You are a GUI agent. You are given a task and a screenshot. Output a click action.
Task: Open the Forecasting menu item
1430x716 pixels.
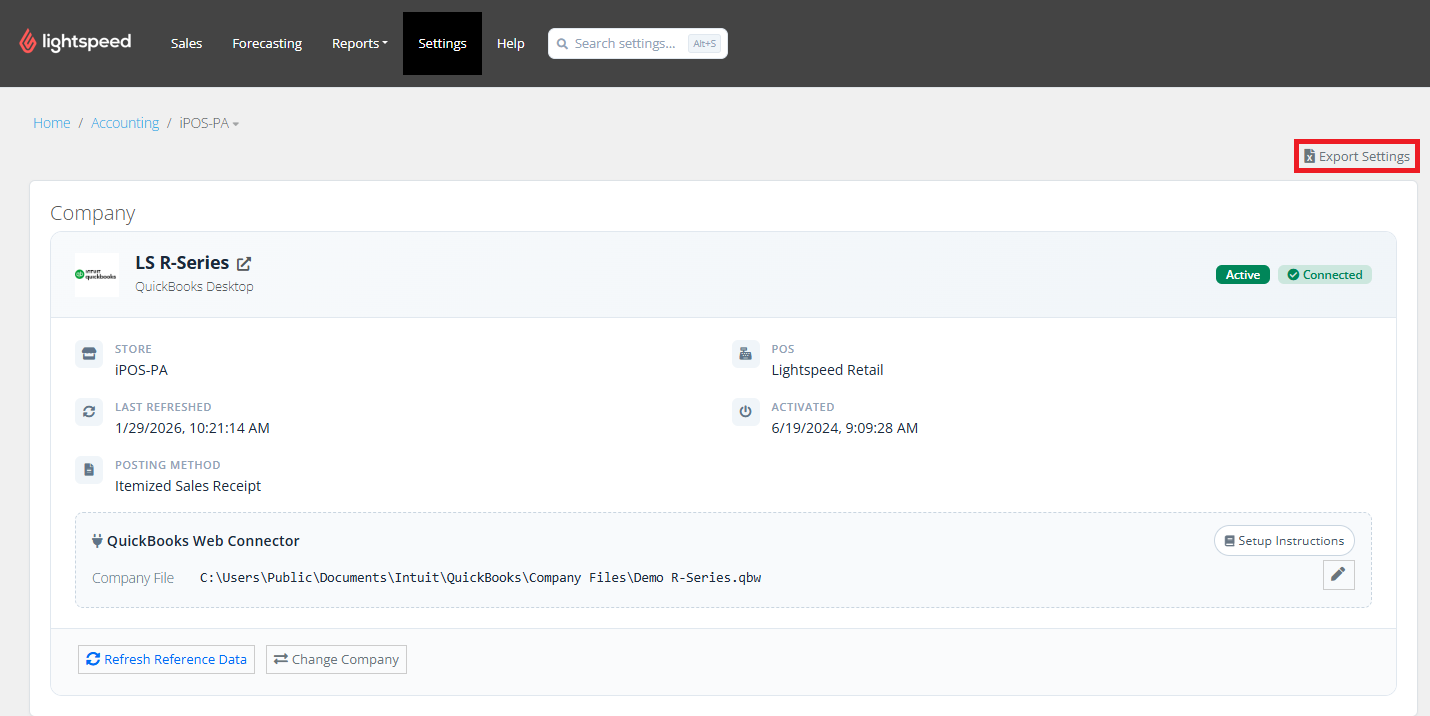pyautogui.click(x=267, y=44)
